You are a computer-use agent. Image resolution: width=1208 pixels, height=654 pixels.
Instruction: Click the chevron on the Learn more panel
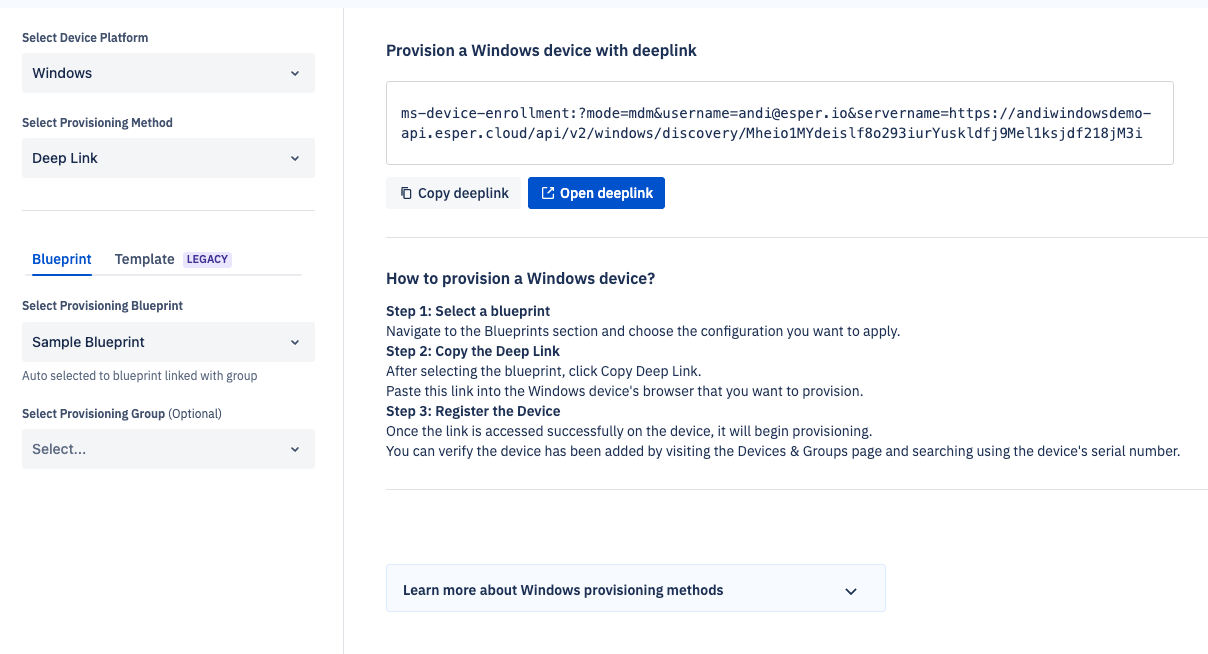(x=851, y=591)
